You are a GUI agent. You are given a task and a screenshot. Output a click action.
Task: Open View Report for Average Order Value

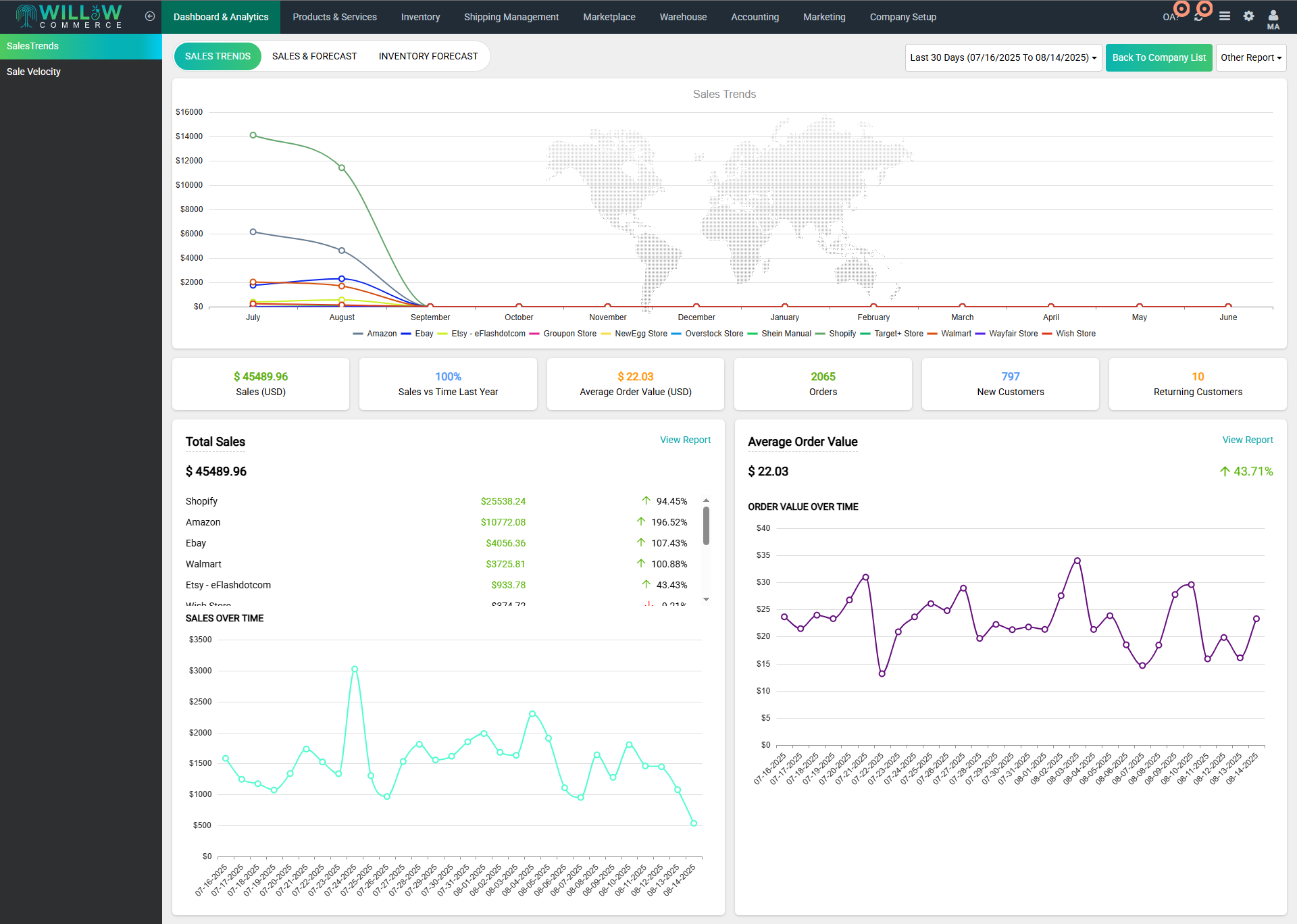click(1247, 440)
